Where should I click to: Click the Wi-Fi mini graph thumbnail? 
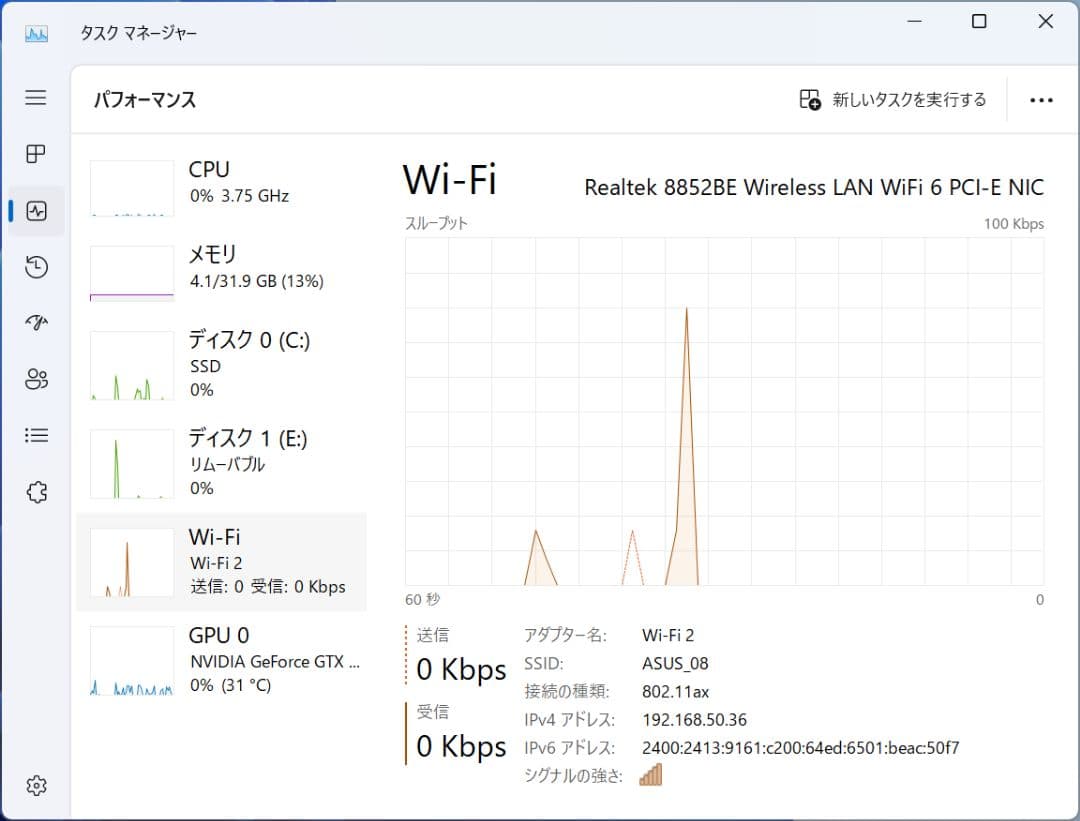pyautogui.click(x=131, y=560)
